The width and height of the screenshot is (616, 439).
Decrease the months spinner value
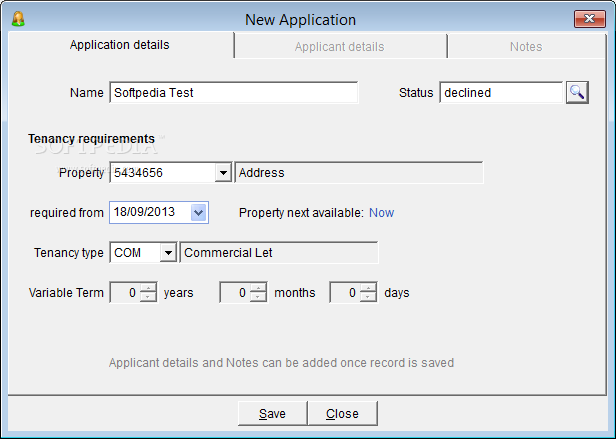click(x=258, y=297)
